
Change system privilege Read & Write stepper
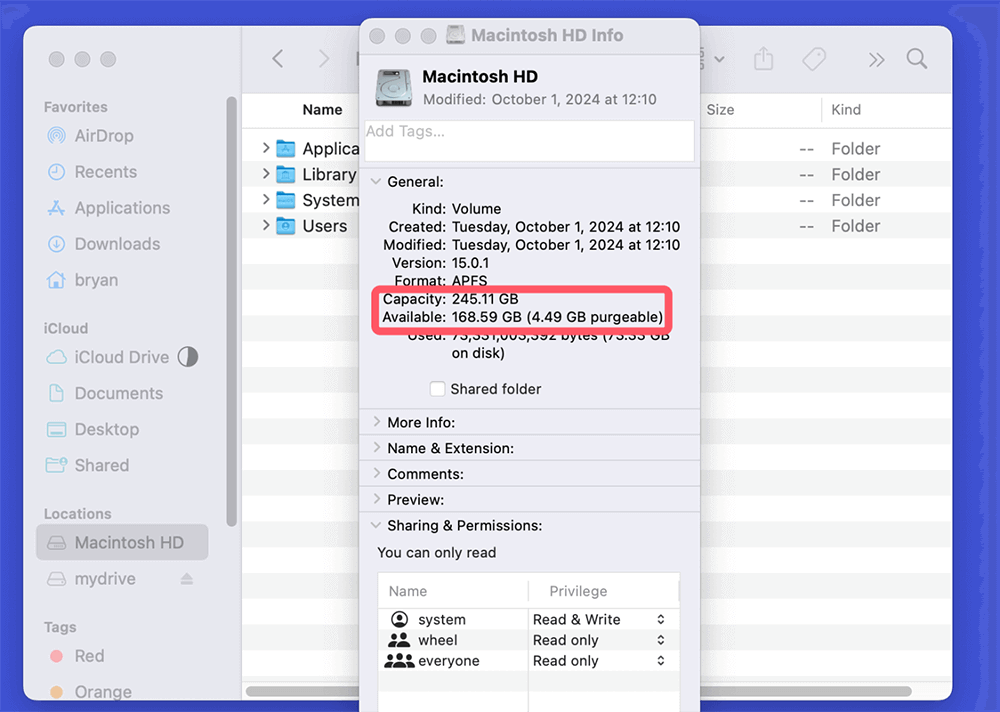click(660, 620)
